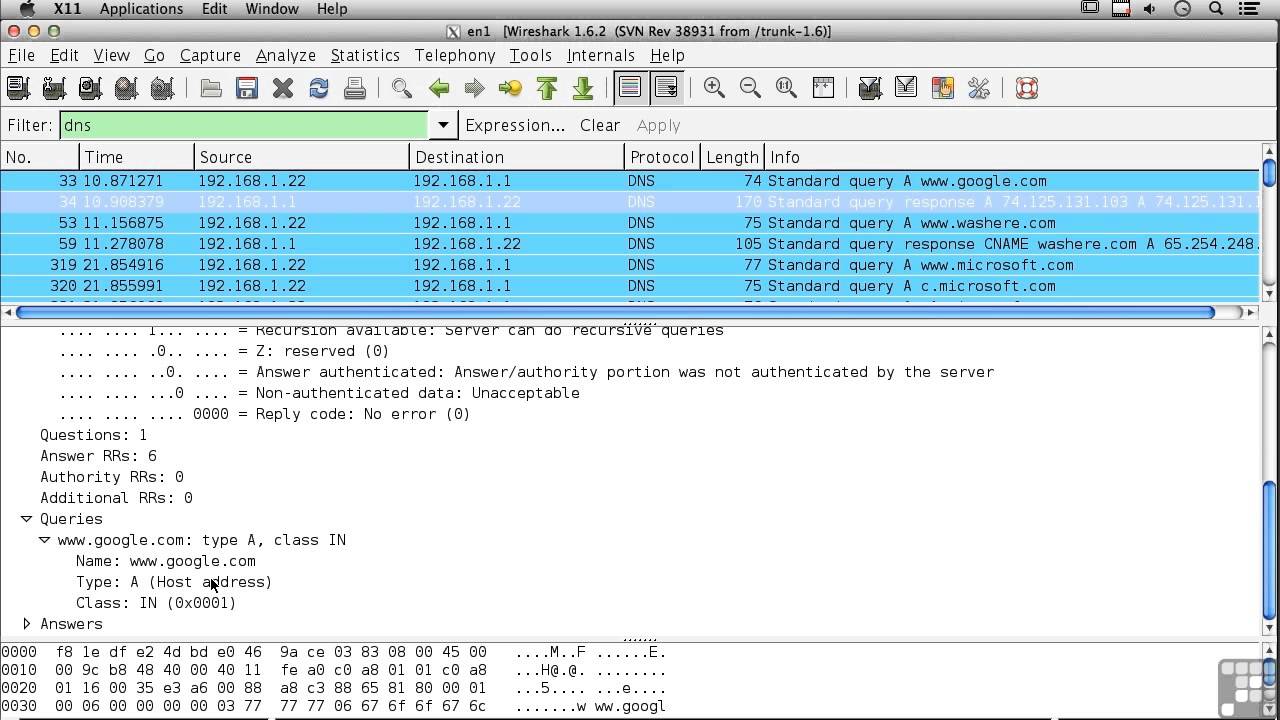Image resolution: width=1280 pixels, height=720 pixels.
Task: Find a packet with magnifier icon
Action: (402, 88)
